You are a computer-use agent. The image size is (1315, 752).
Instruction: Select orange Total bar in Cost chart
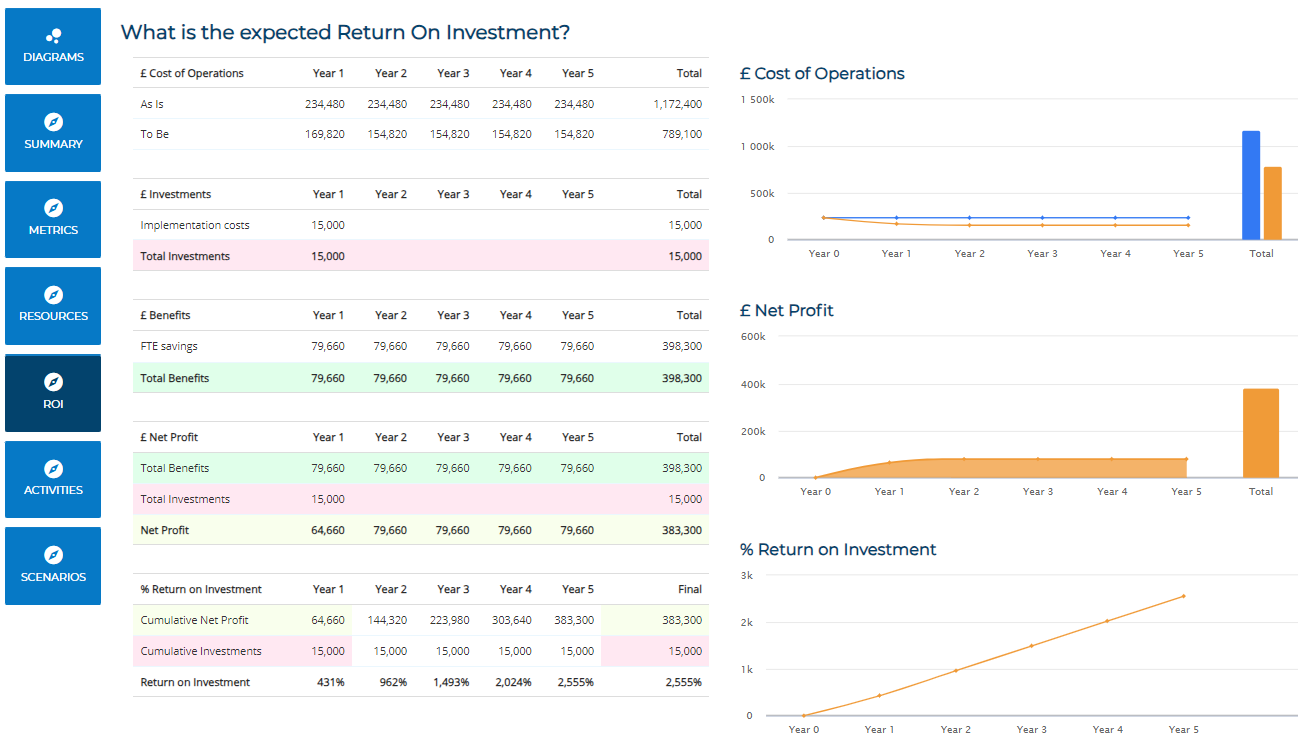1272,203
